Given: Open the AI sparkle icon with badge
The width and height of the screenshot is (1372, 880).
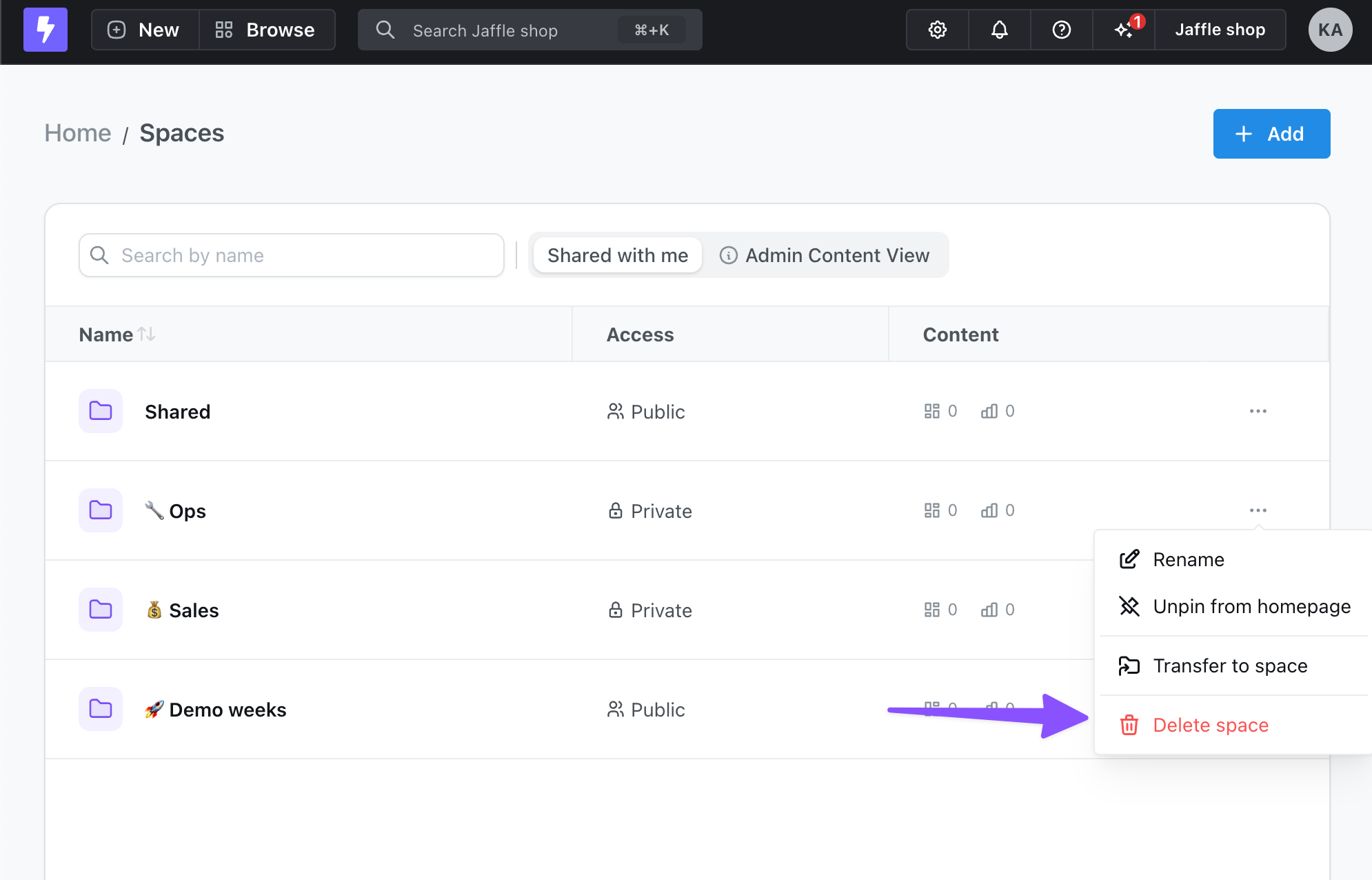Looking at the screenshot, I should 1124,30.
